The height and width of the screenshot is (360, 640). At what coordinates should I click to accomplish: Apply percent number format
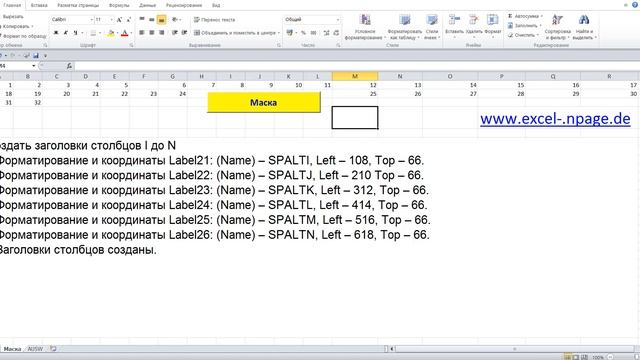[x=303, y=33]
